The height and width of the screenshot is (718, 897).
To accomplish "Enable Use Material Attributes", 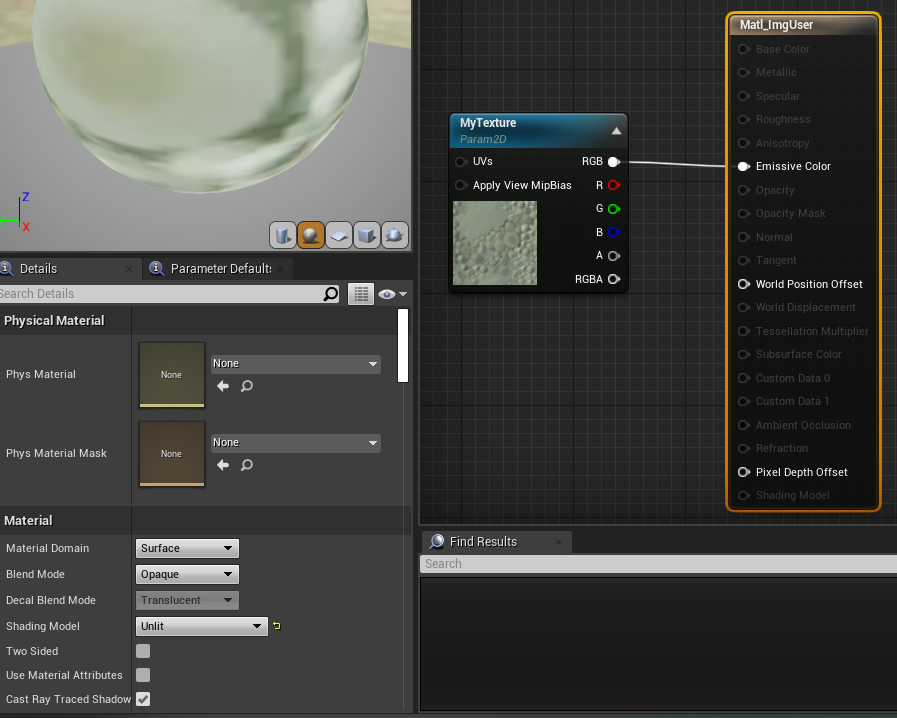I will pyautogui.click(x=142, y=675).
